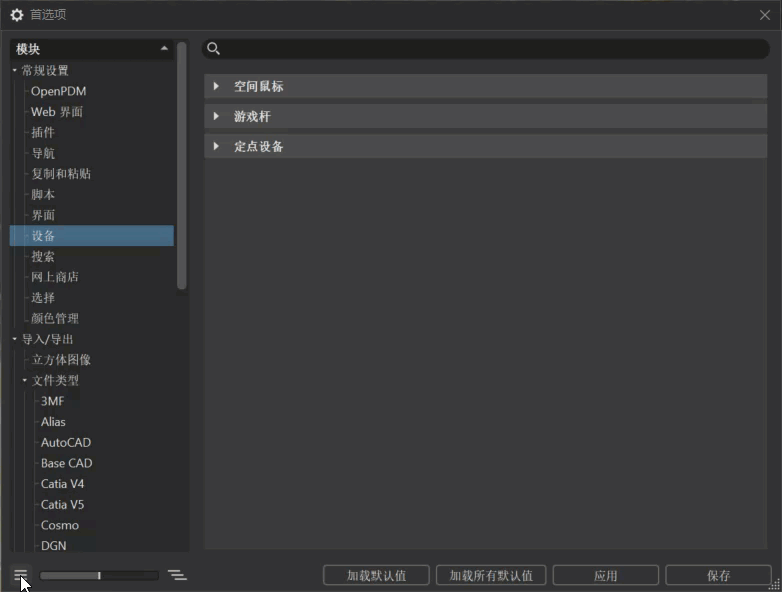782x592 pixels.
Task: Select 复制和粘贴 in the tree
Action: click(61, 174)
